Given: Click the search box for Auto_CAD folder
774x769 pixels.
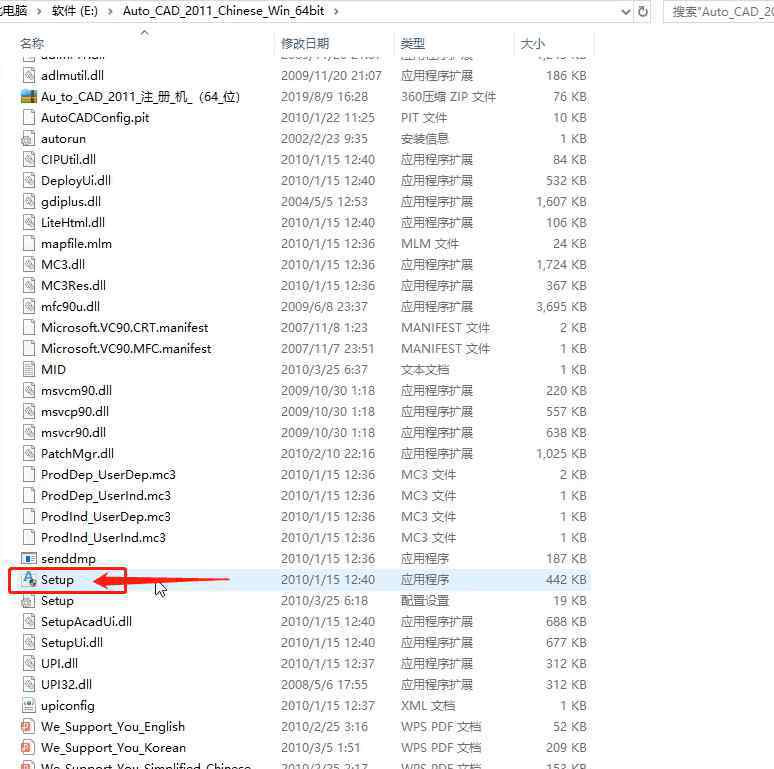Looking at the screenshot, I should pos(718,11).
